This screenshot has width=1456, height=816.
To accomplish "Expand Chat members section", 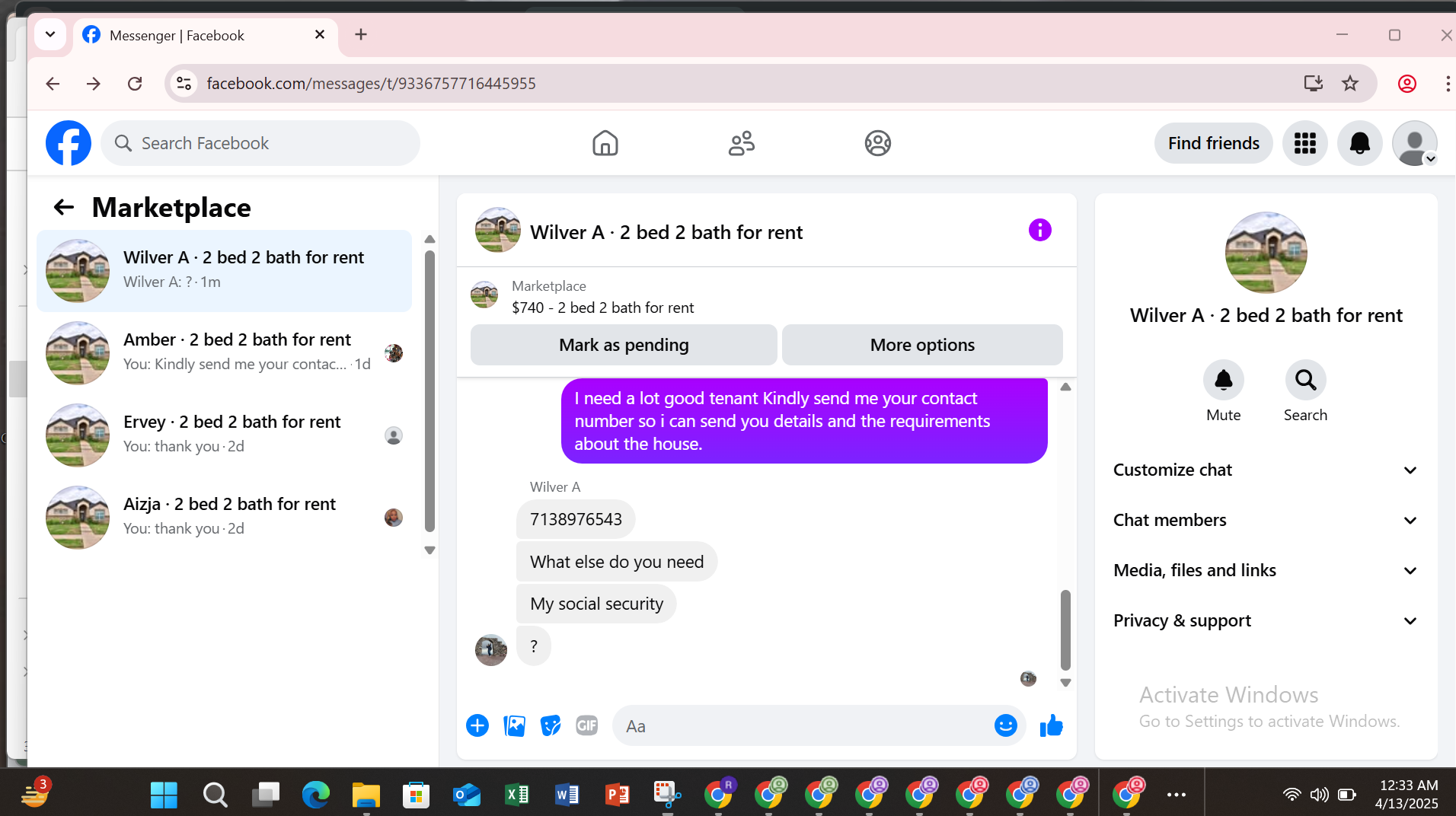I will tap(1265, 520).
